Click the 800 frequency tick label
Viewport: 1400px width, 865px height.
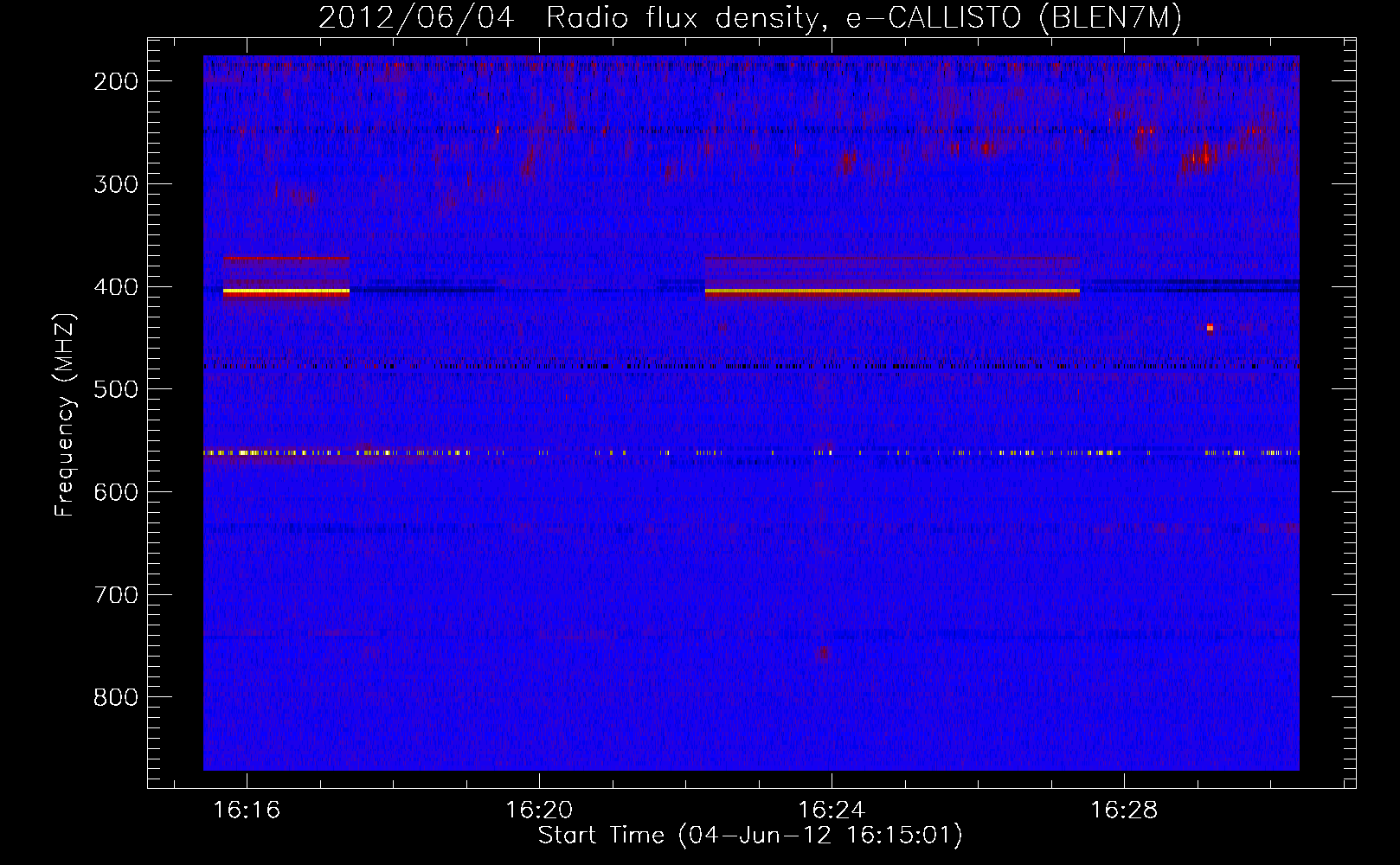115,697
